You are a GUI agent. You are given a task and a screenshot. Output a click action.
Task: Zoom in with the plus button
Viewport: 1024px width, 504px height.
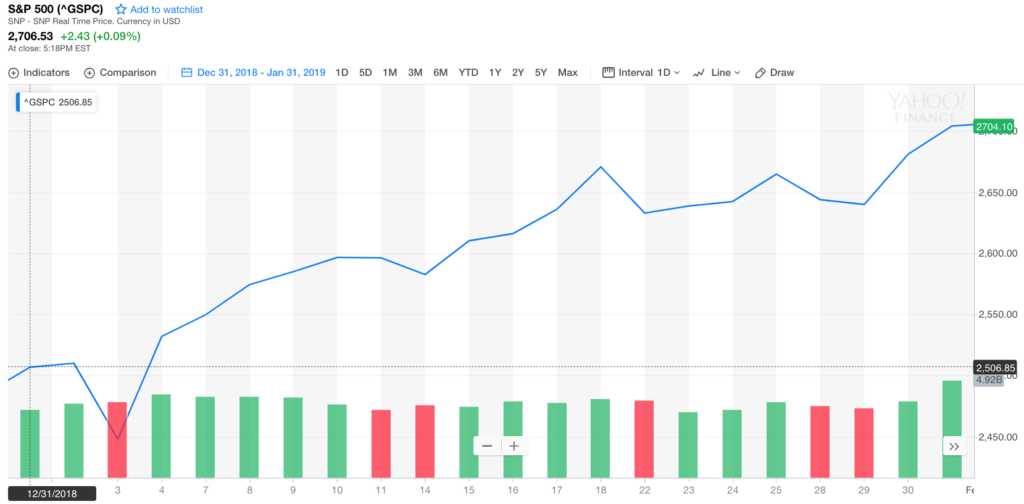pos(514,446)
